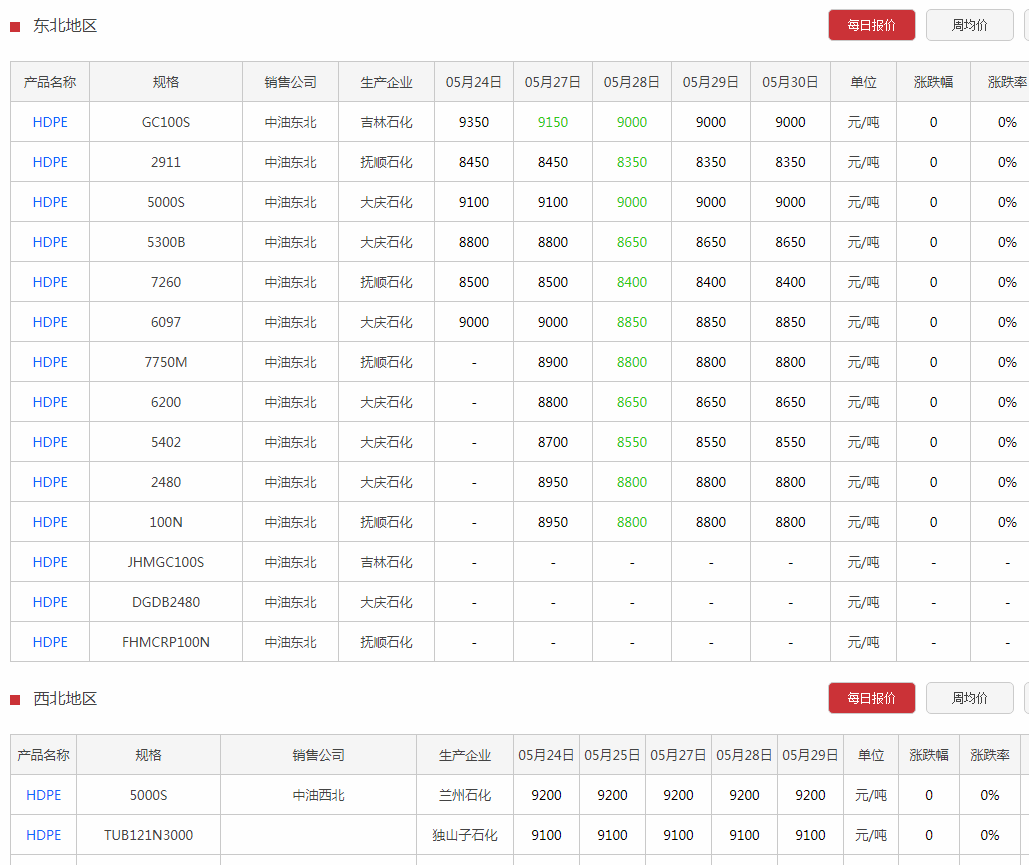Click 每日报价 tab in 东北地区 section
Screen dimensions: 1029x865
[872, 25]
